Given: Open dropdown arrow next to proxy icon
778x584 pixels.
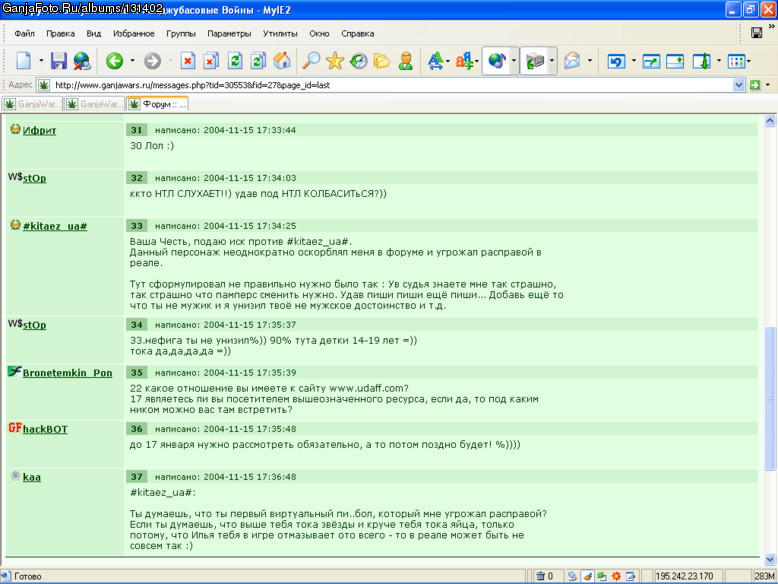Looking at the screenshot, I should coord(552,61).
